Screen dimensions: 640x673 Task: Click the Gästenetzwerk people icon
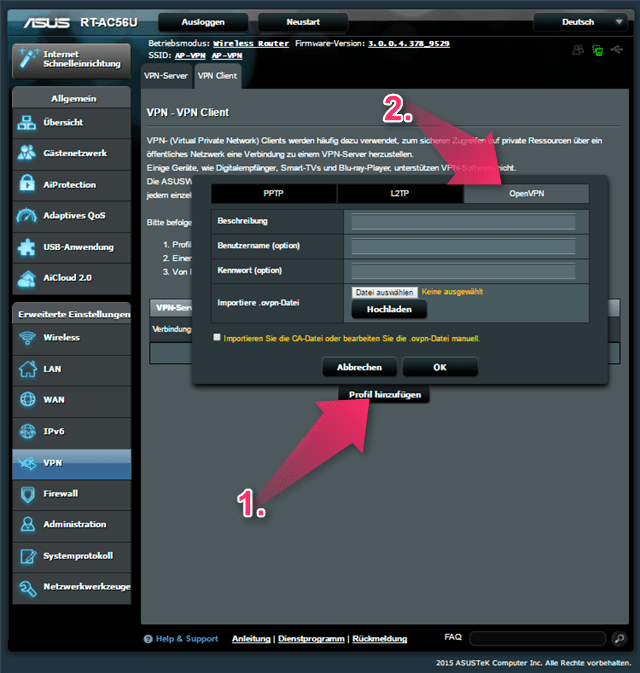point(27,153)
